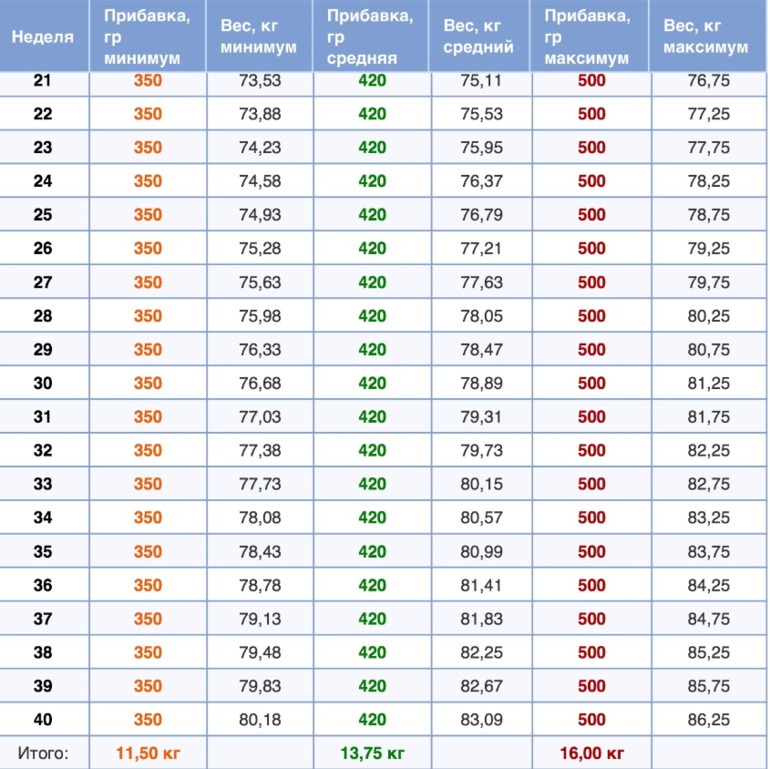Click the orange 350 in week 30 row

coord(148,383)
